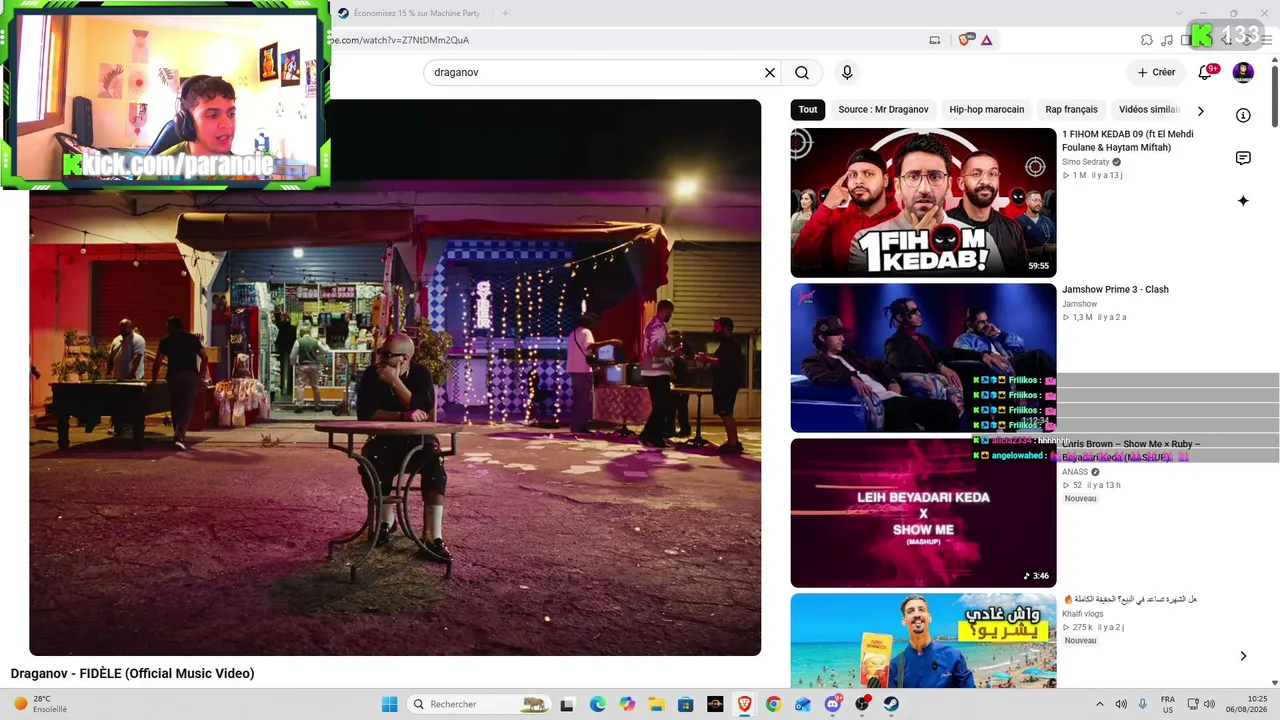Image resolution: width=1280 pixels, height=720 pixels.
Task: Expand the chevron at the bottom right
Action: [1243, 656]
